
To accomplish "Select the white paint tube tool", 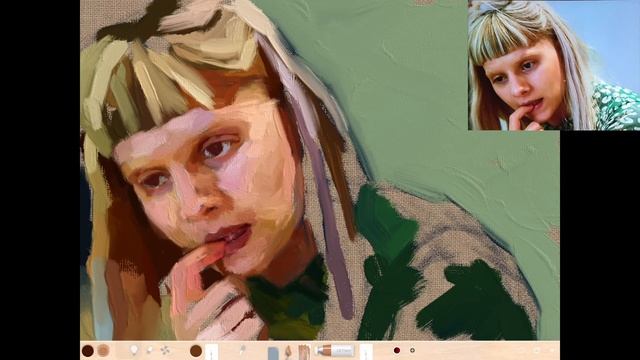I will tap(336, 350).
